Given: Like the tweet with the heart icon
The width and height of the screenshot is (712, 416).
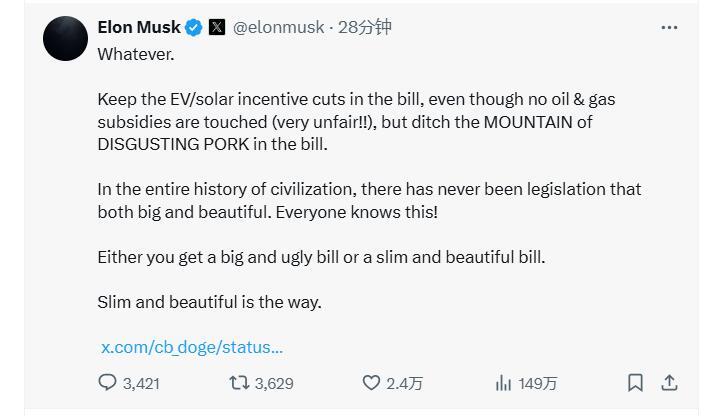Looking at the screenshot, I should pyautogui.click(x=371, y=383).
